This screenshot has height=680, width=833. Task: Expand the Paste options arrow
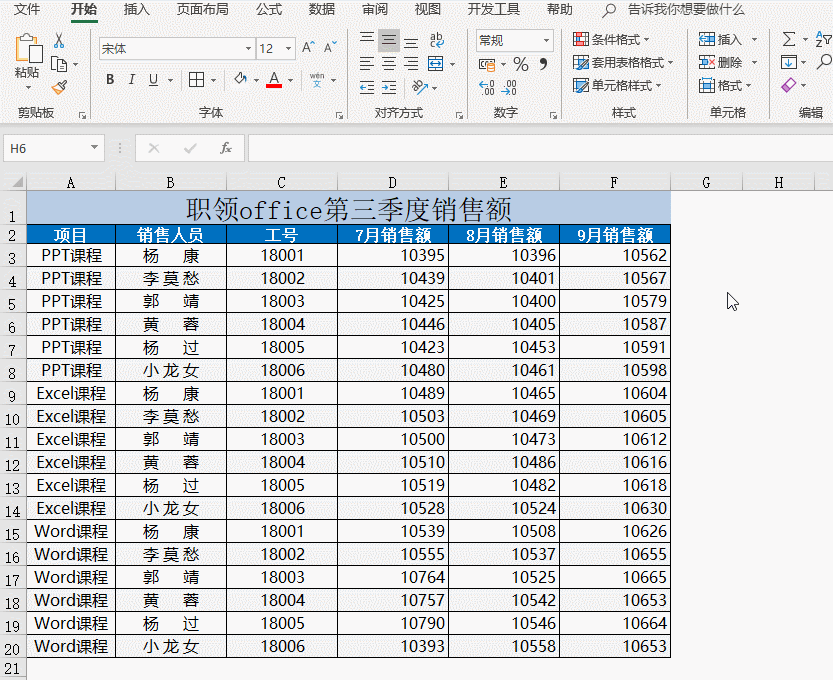click(28, 87)
